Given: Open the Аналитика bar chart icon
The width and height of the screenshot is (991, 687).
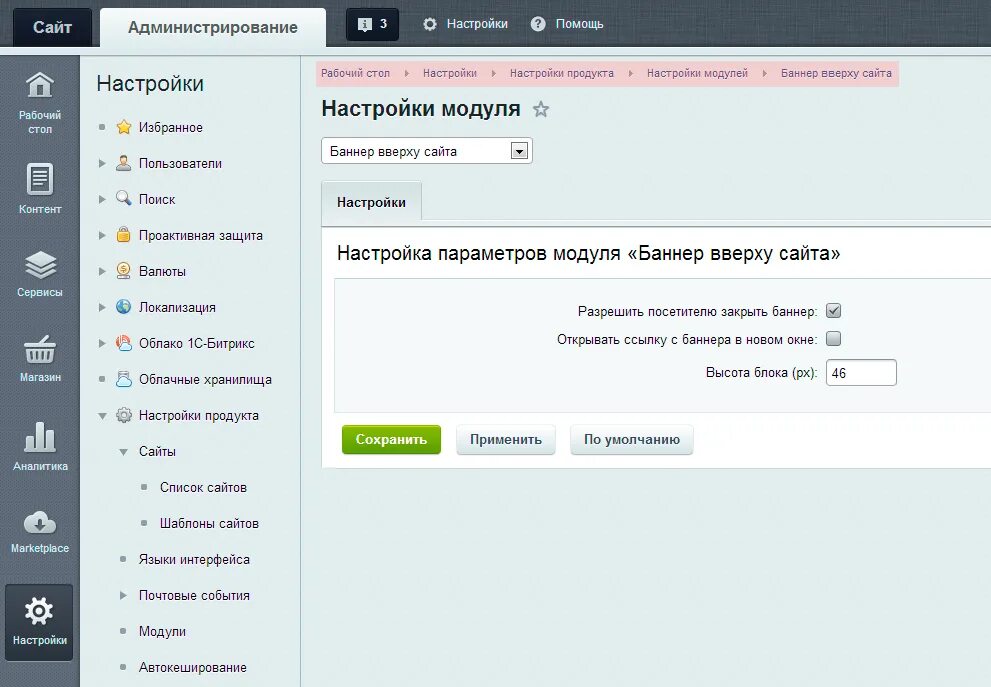Looking at the screenshot, I should [40, 437].
